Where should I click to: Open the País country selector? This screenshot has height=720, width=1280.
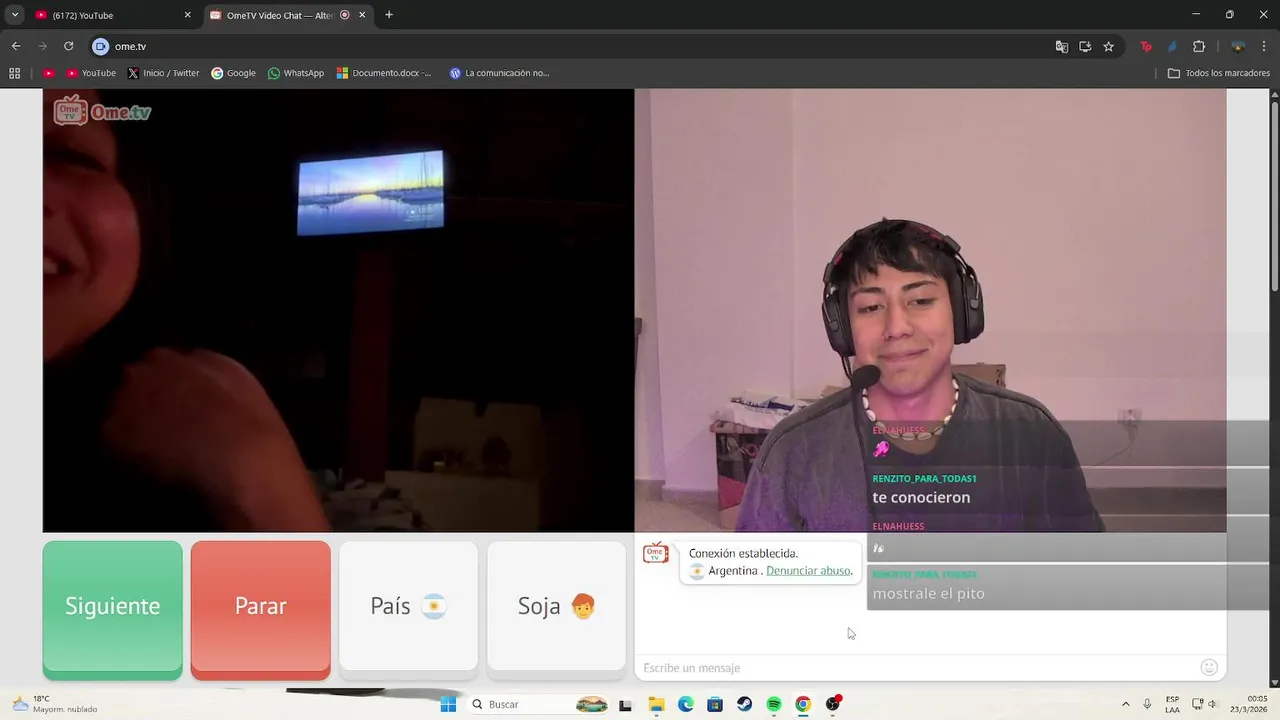point(408,606)
